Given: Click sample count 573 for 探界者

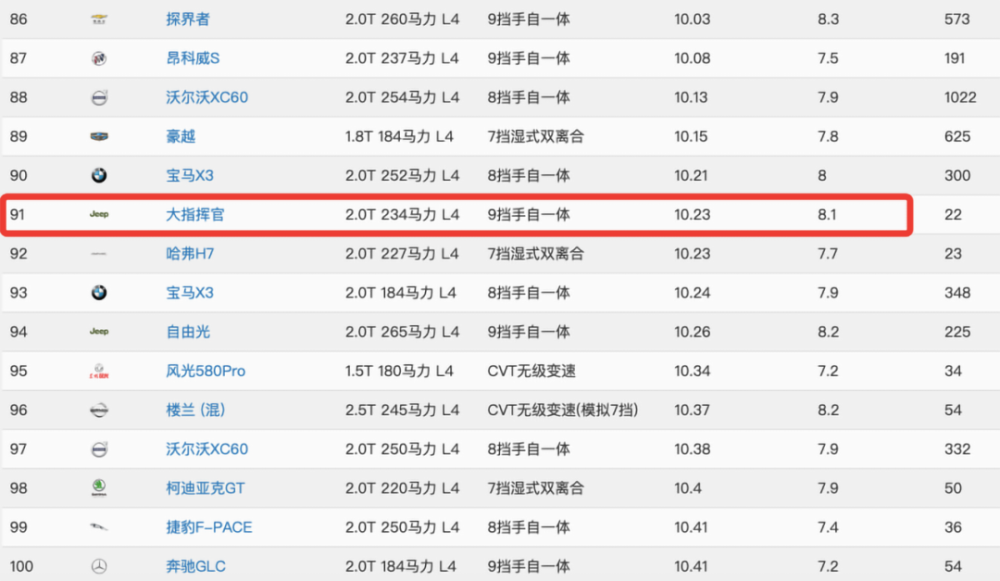Looking at the screenshot, I should click(957, 19).
